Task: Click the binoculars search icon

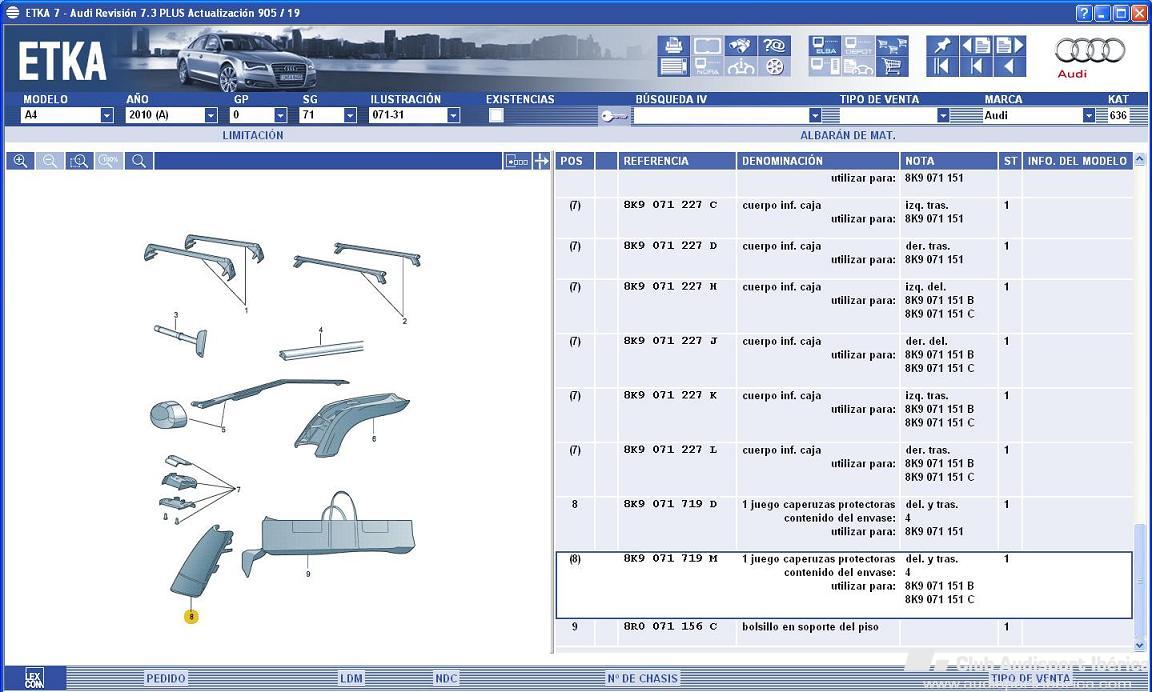Action: pyautogui.click(x=741, y=46)
